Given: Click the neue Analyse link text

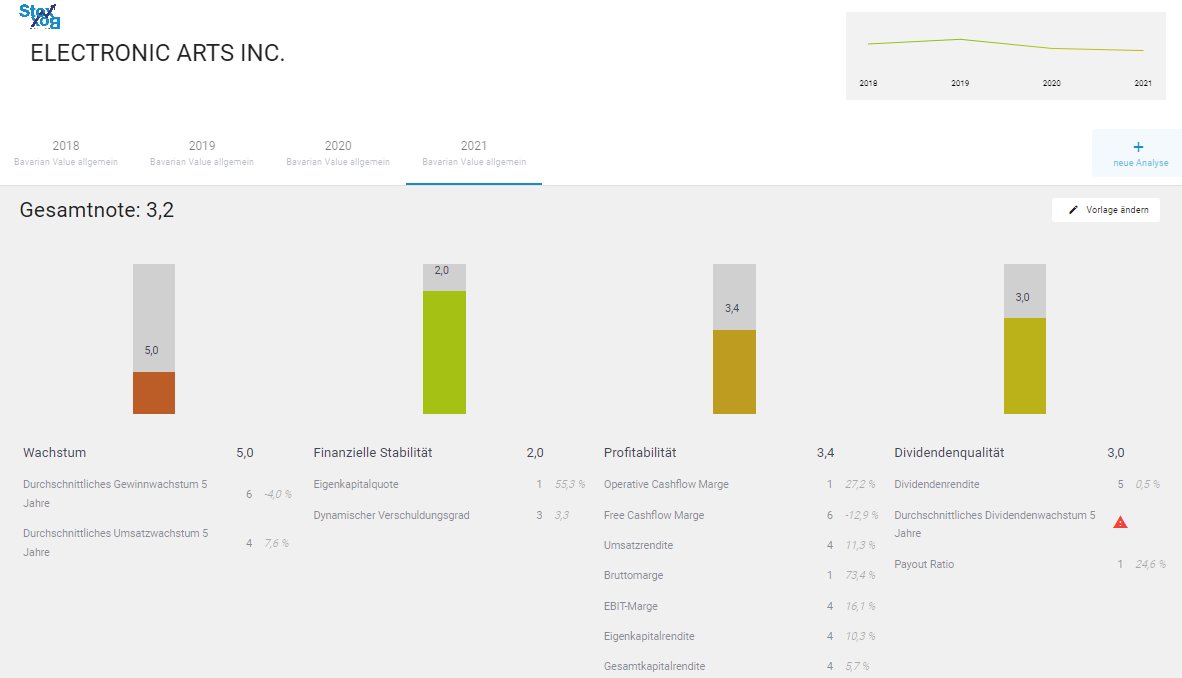Looking at the screenshot, I should [x=1141, y=163].
